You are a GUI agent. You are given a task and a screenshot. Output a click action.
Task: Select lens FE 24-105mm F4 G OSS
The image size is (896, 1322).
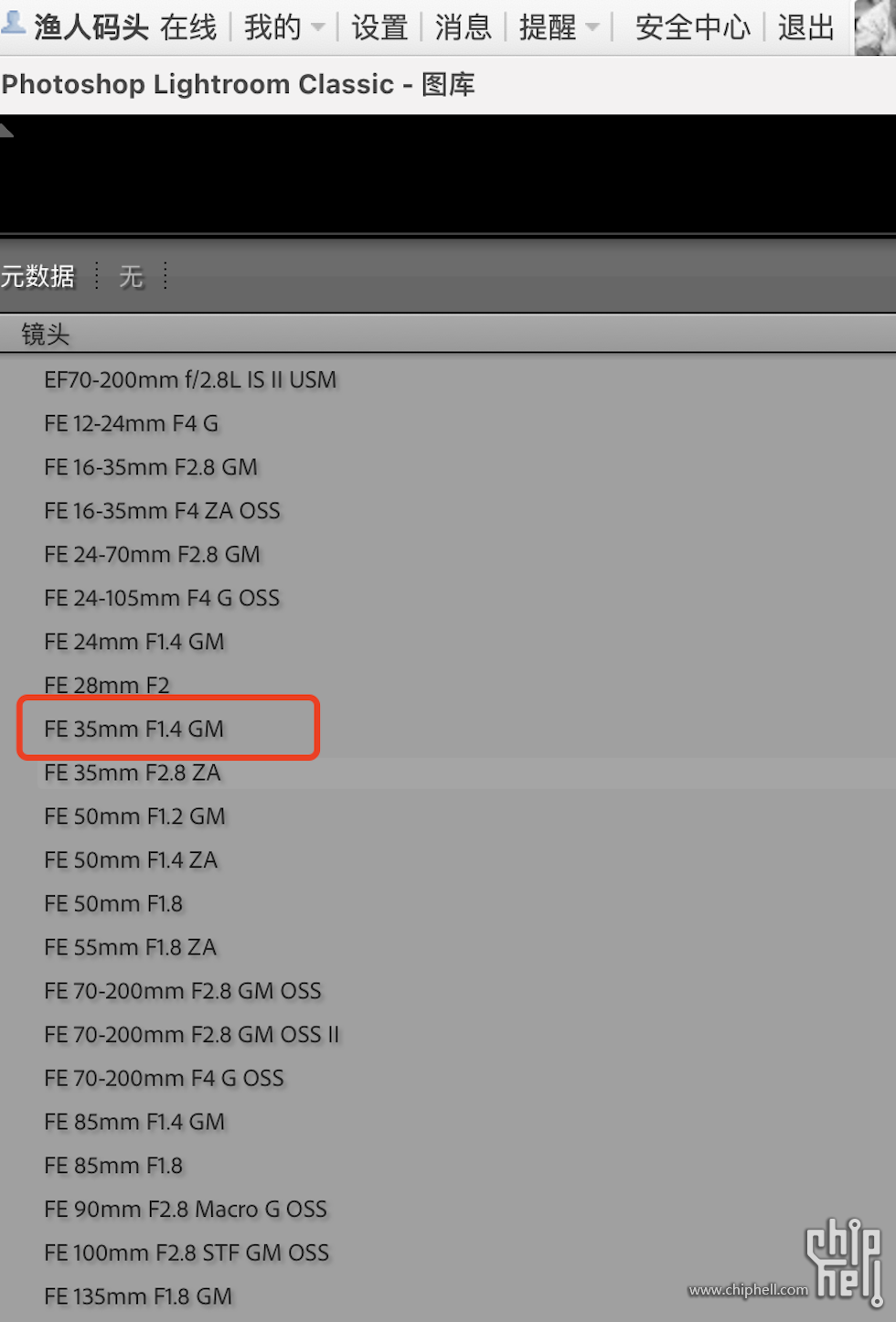162,598
